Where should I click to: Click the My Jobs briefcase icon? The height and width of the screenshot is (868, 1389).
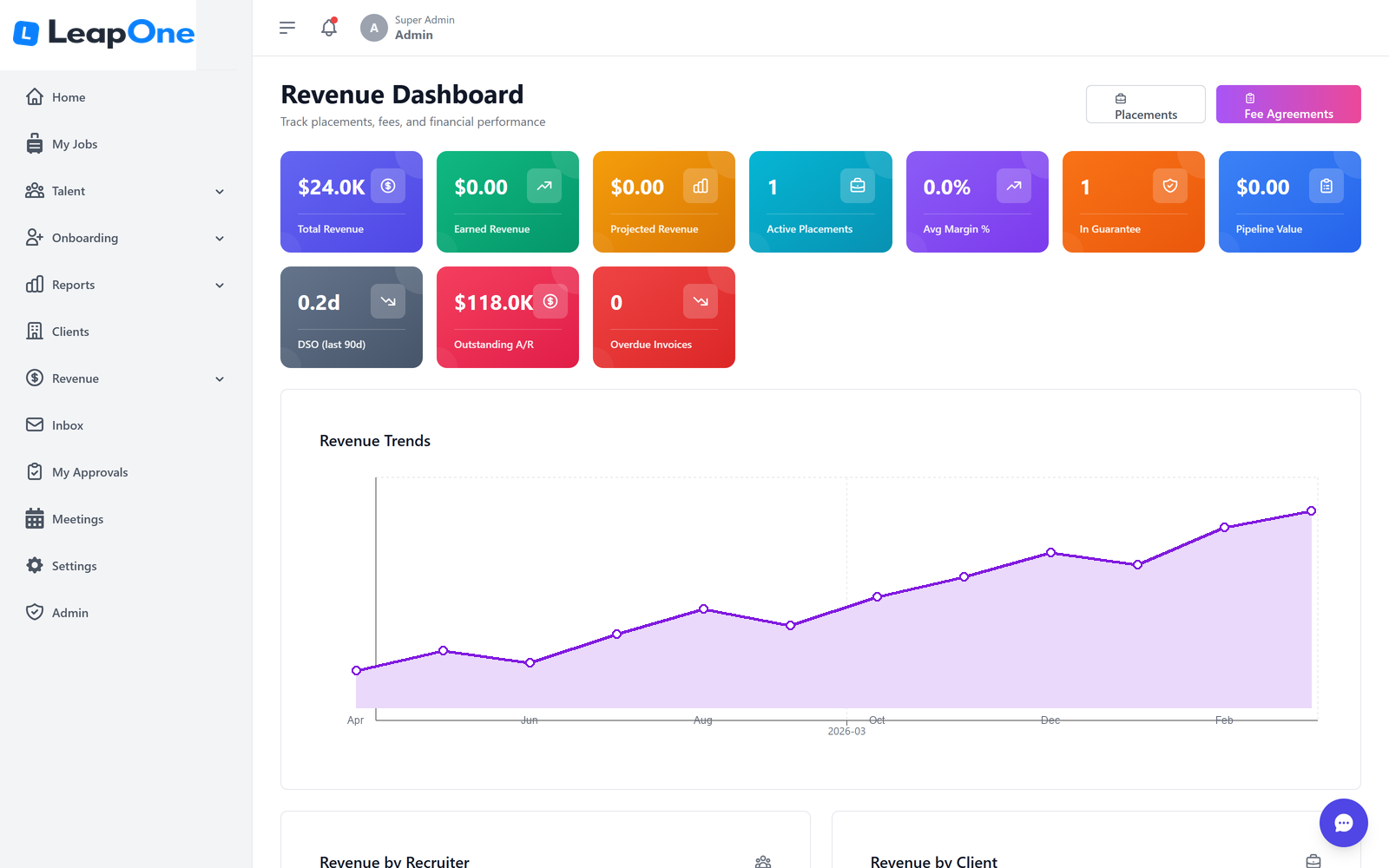click(x=35, y=143)
